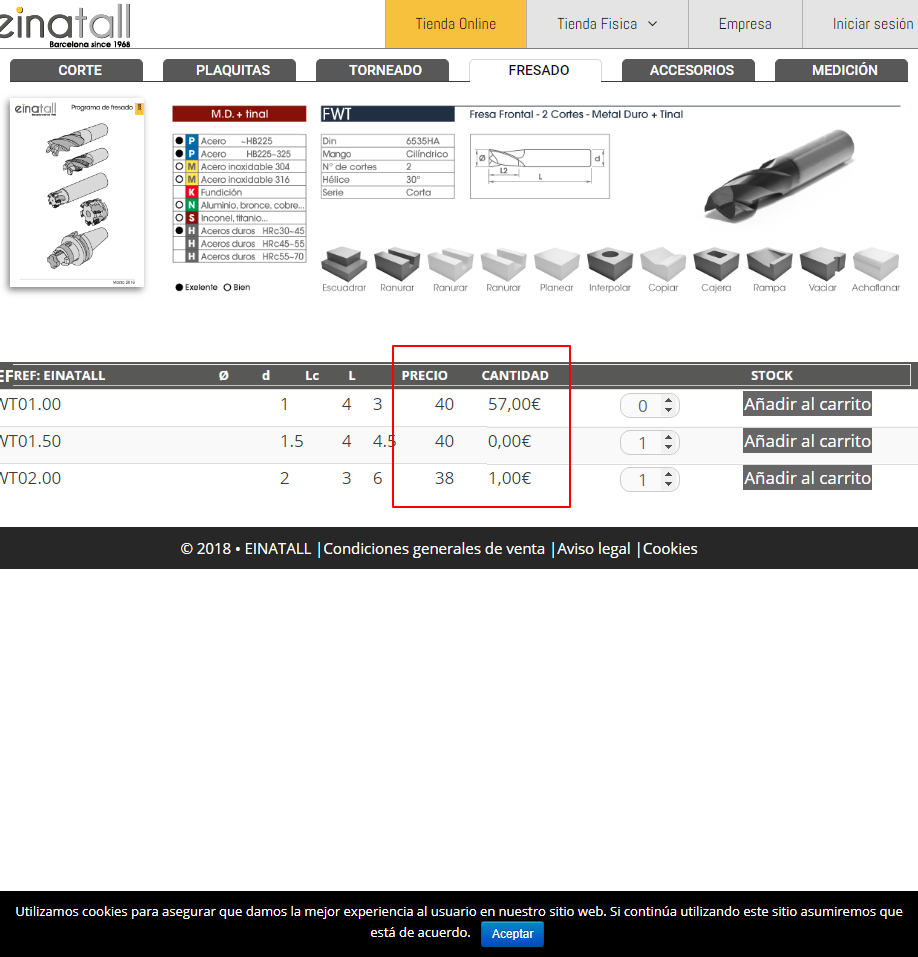Click quantity stepper for VT01.00 row
Viewport: 918px width, 957px height.
pos(650,406)
